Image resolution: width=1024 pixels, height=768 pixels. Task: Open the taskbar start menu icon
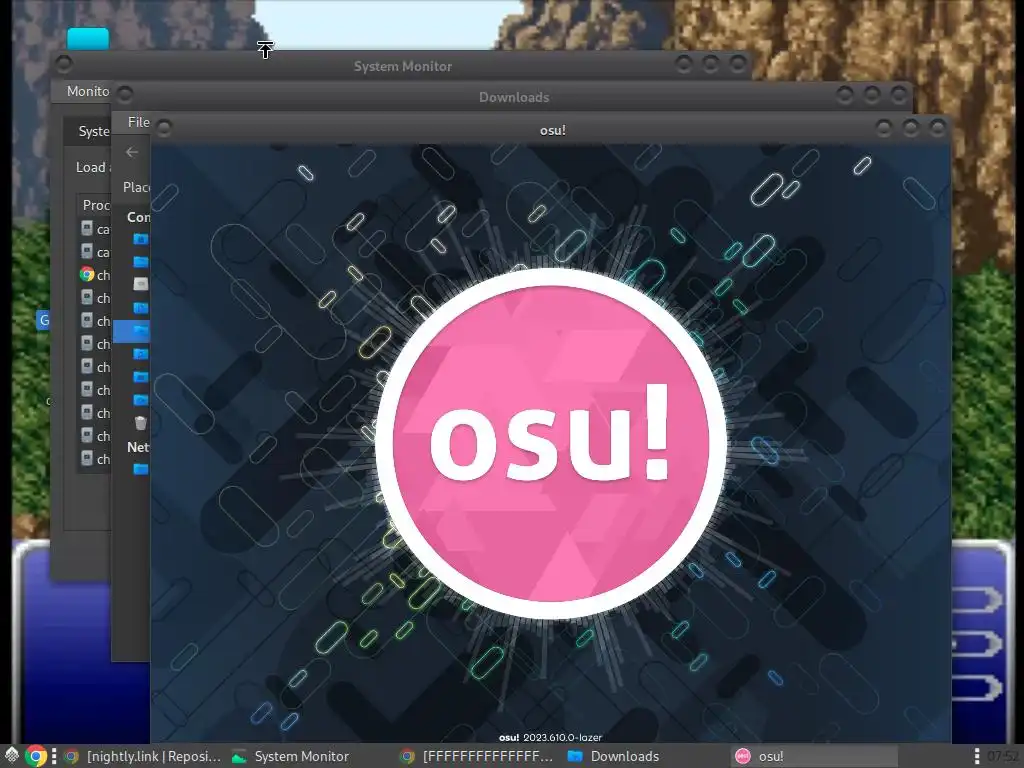tap(12, 756)
